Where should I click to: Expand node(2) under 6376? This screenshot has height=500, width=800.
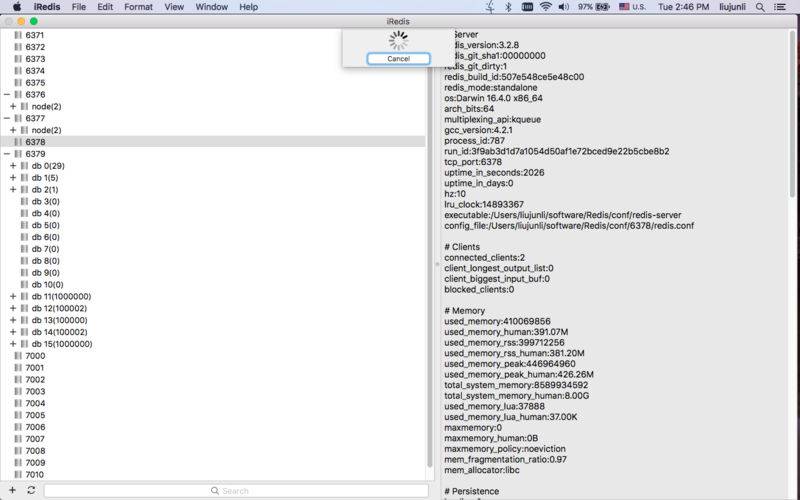click(x=13, y=106)
